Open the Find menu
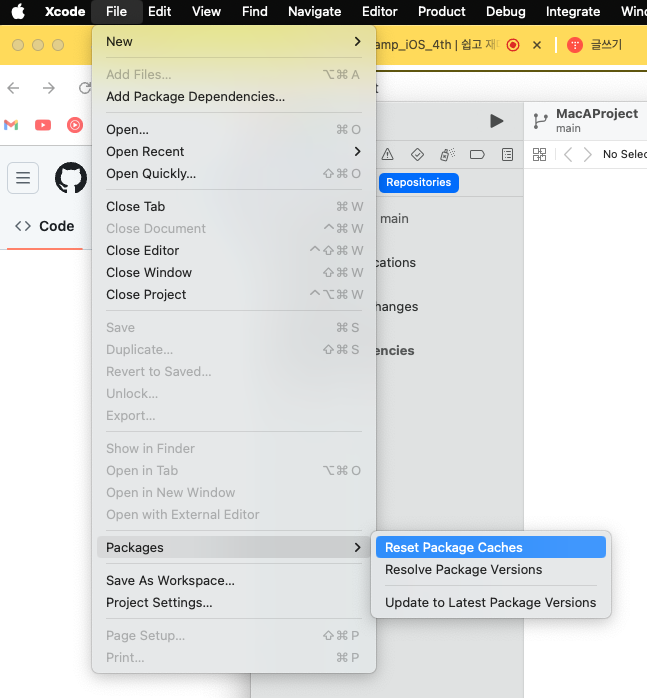 click(255, 12)
